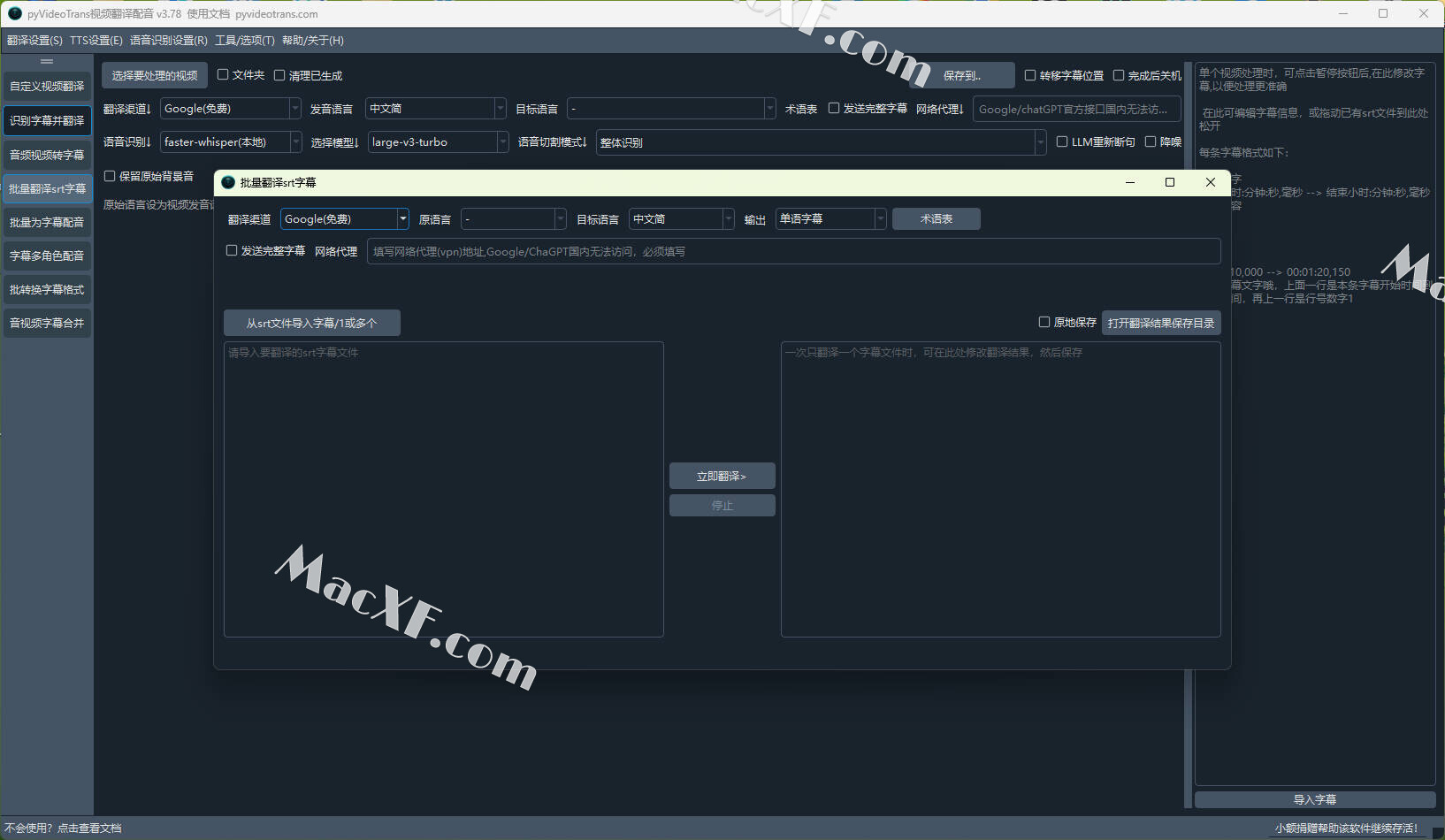The width and height of the screenshot is (1445, 840).
Task: Click the 不会使用 documentation link in status bar
Action: [63, 829]
